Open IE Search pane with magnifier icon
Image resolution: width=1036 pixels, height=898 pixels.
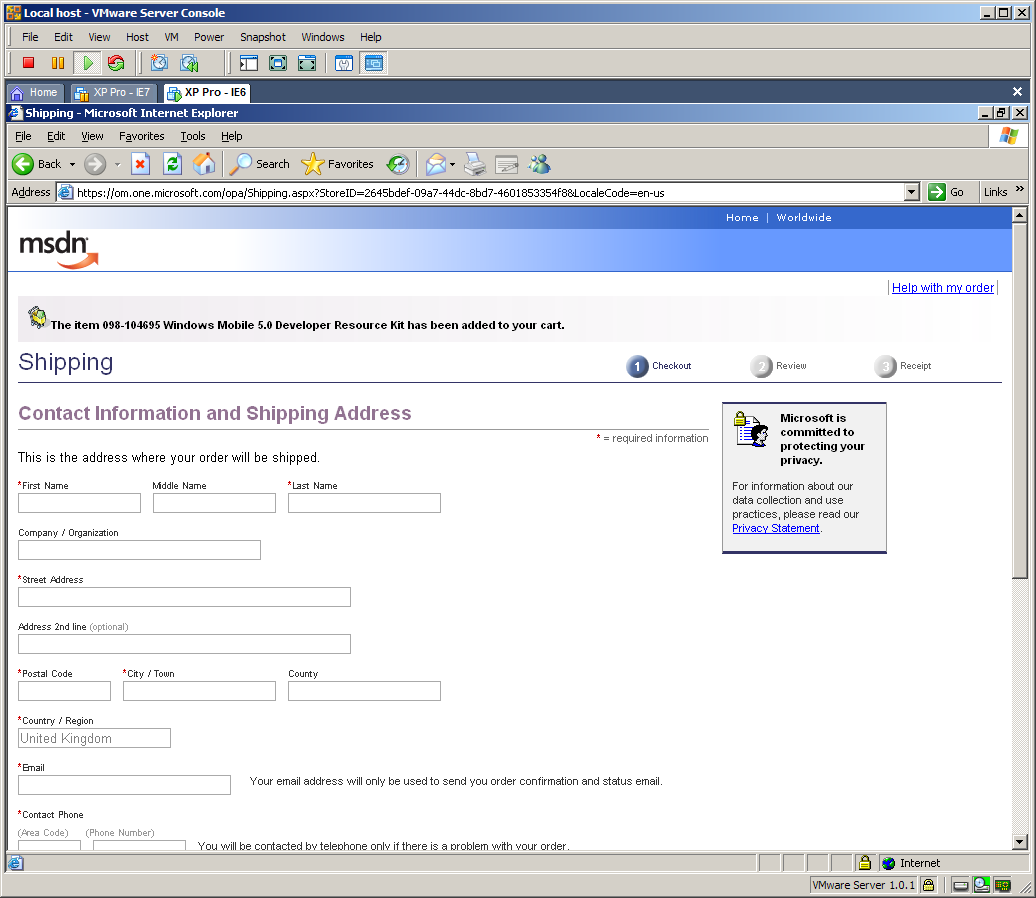(260, 164)
